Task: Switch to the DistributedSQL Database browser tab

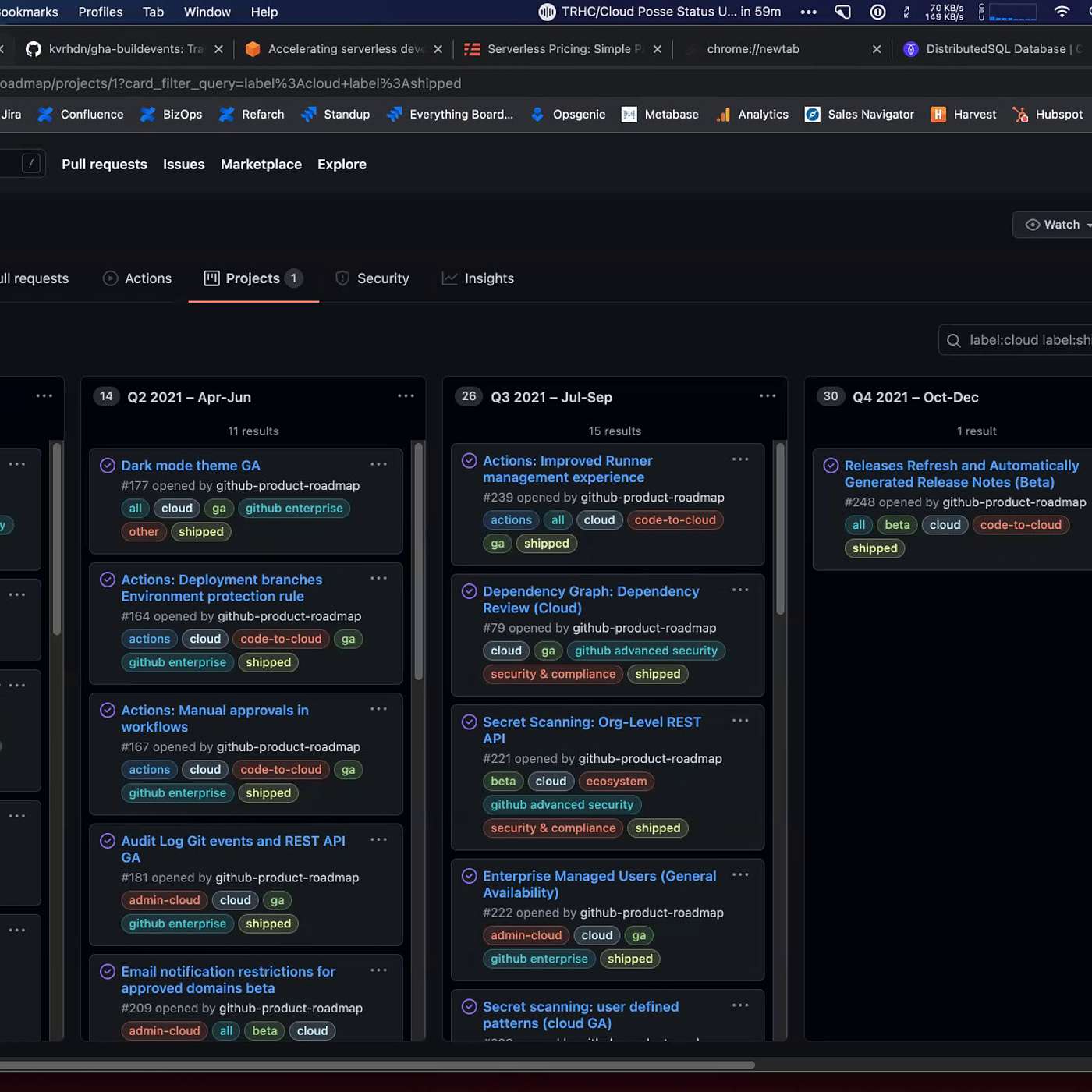Action: [994, 49]
